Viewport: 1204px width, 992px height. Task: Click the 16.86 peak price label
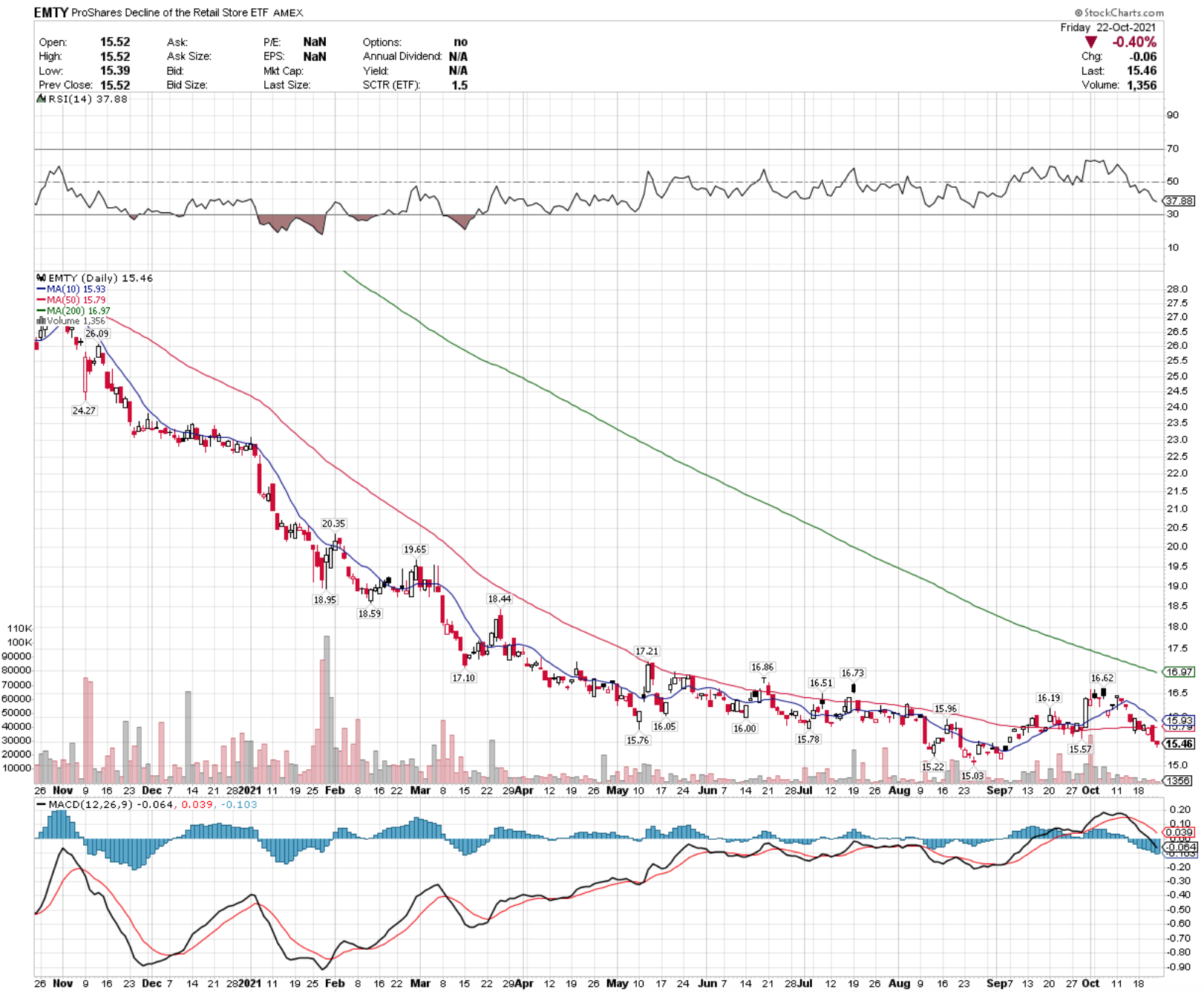762,667
